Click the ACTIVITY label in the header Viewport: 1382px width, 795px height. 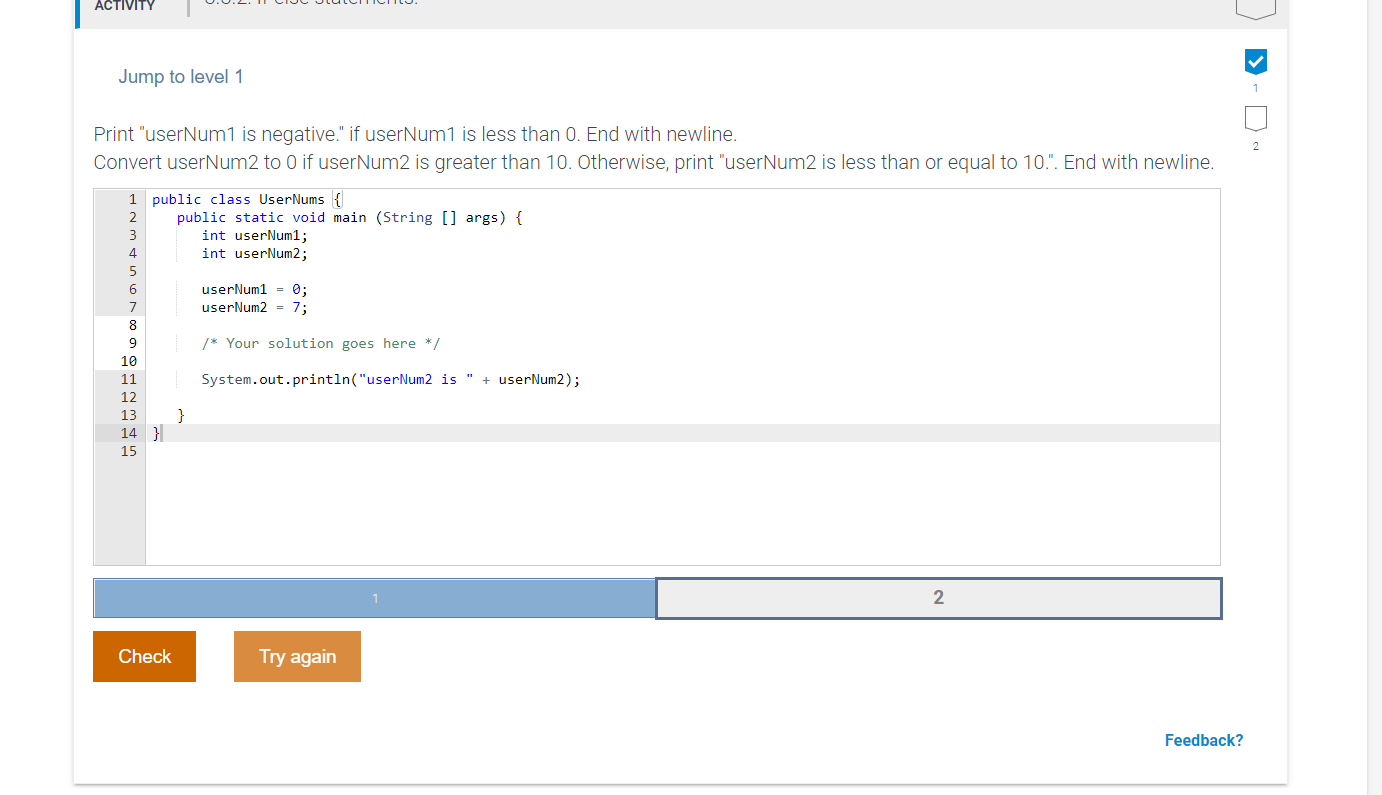pyautogui.click(x=124, y=6)
